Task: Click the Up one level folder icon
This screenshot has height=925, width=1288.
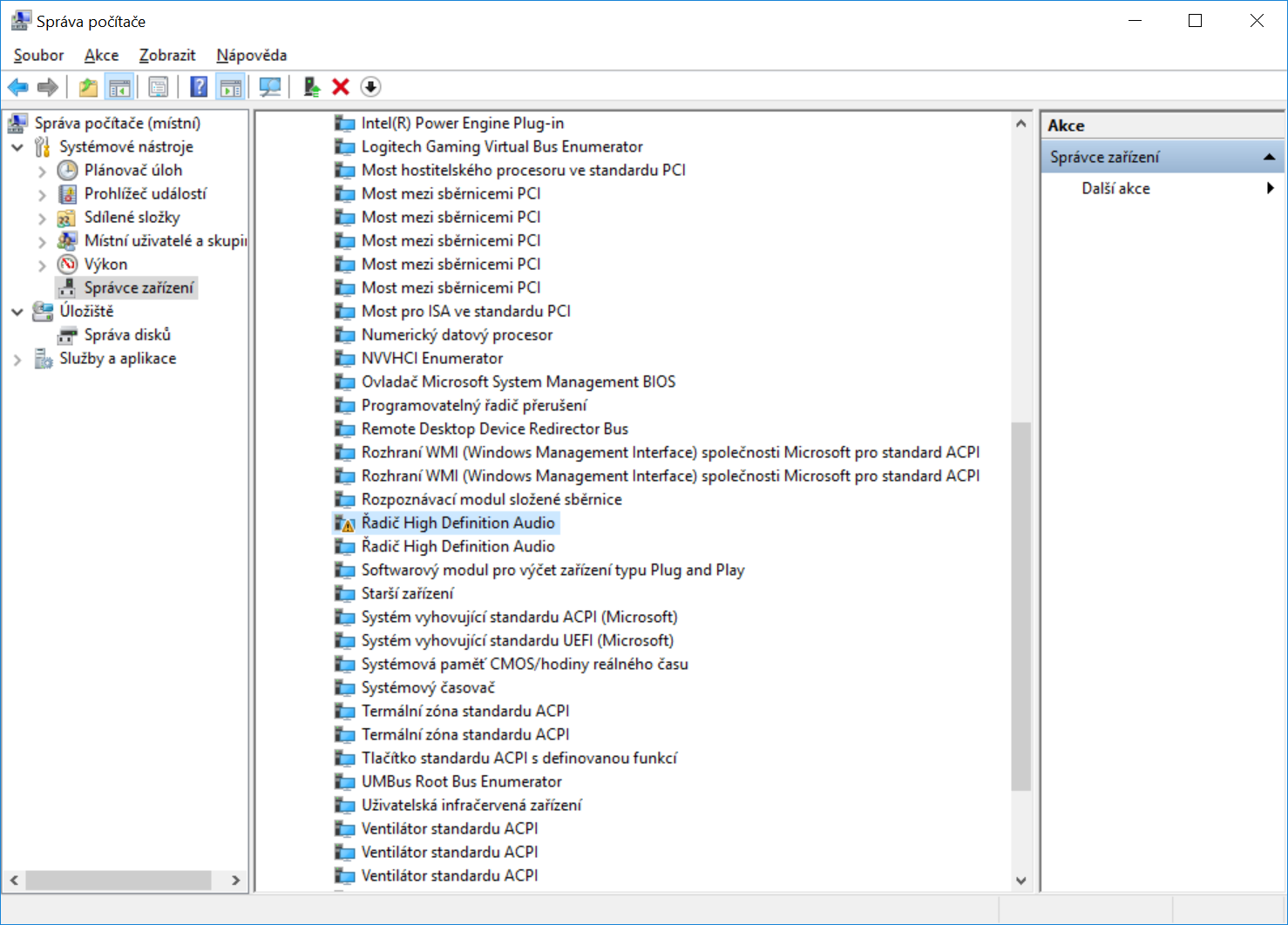Action: click(88, 87)
